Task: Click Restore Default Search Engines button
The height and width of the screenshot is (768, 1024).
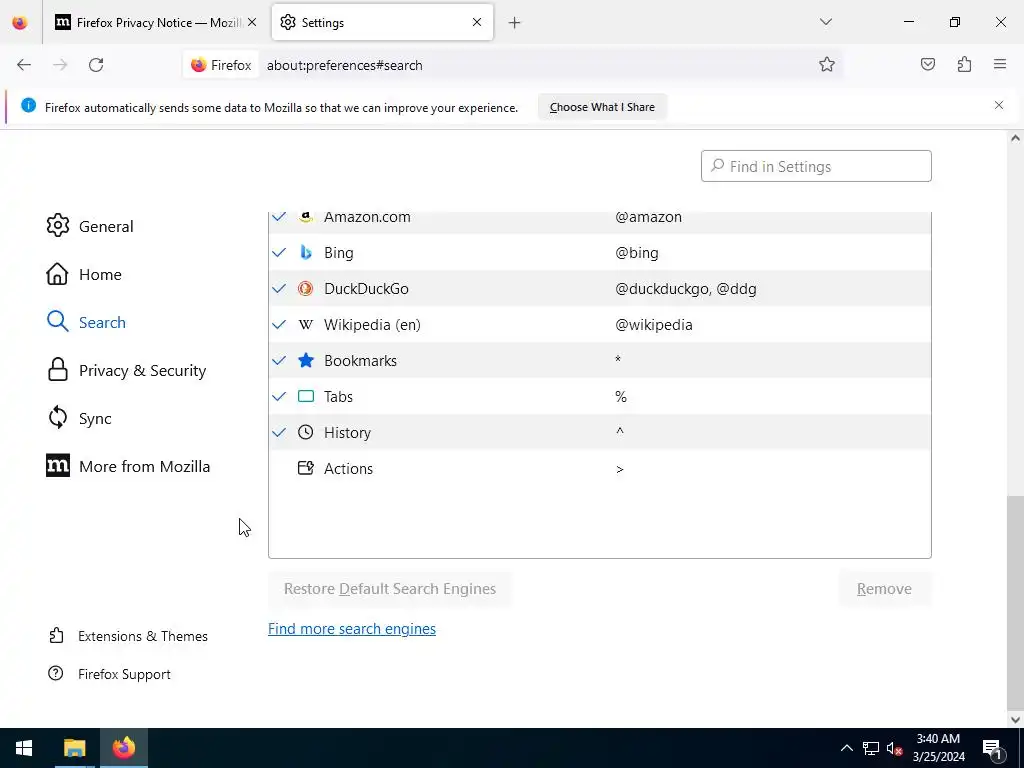Action: 390,589
